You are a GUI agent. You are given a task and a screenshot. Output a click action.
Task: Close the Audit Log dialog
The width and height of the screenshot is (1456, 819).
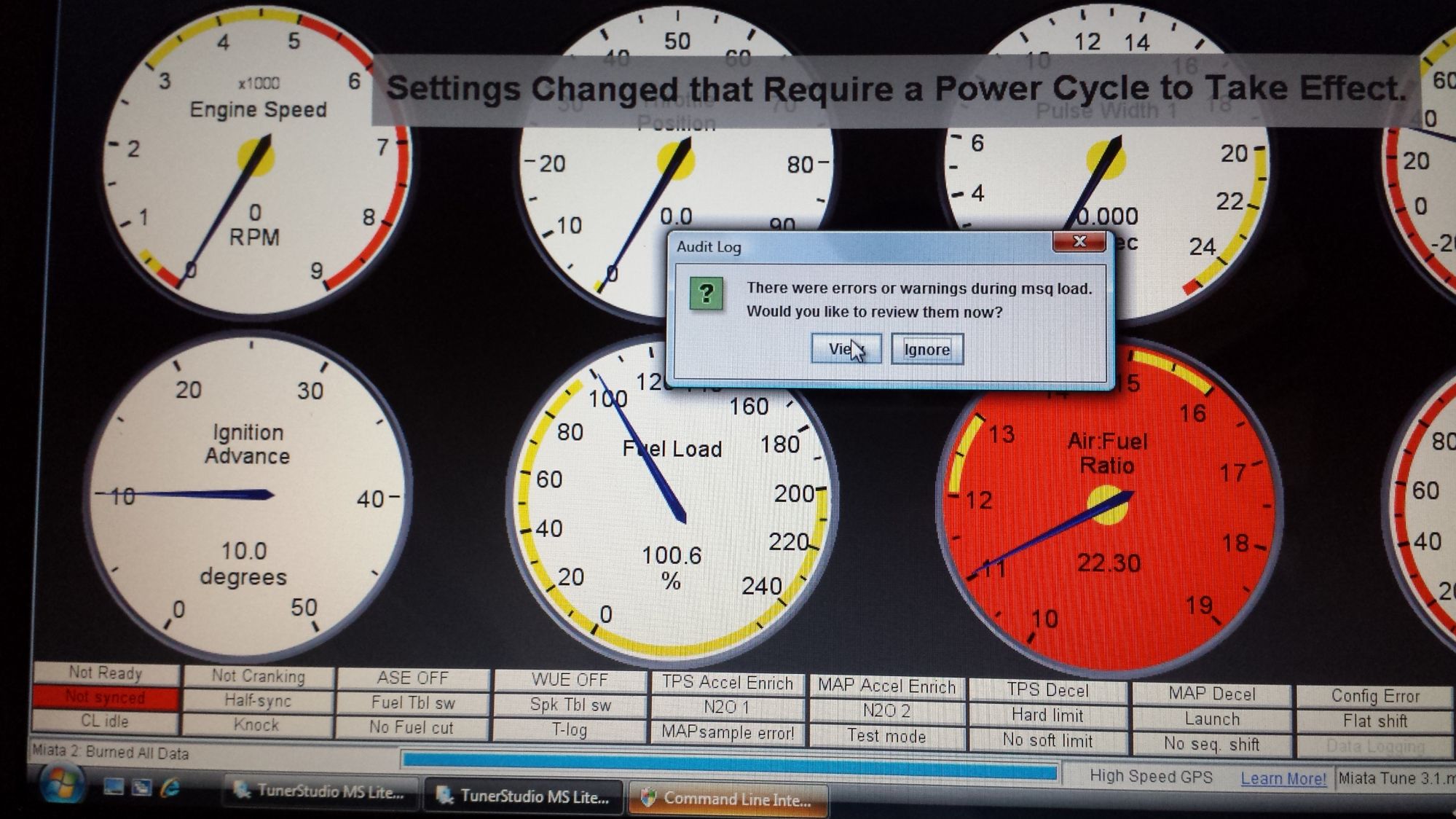point(1079,242)
